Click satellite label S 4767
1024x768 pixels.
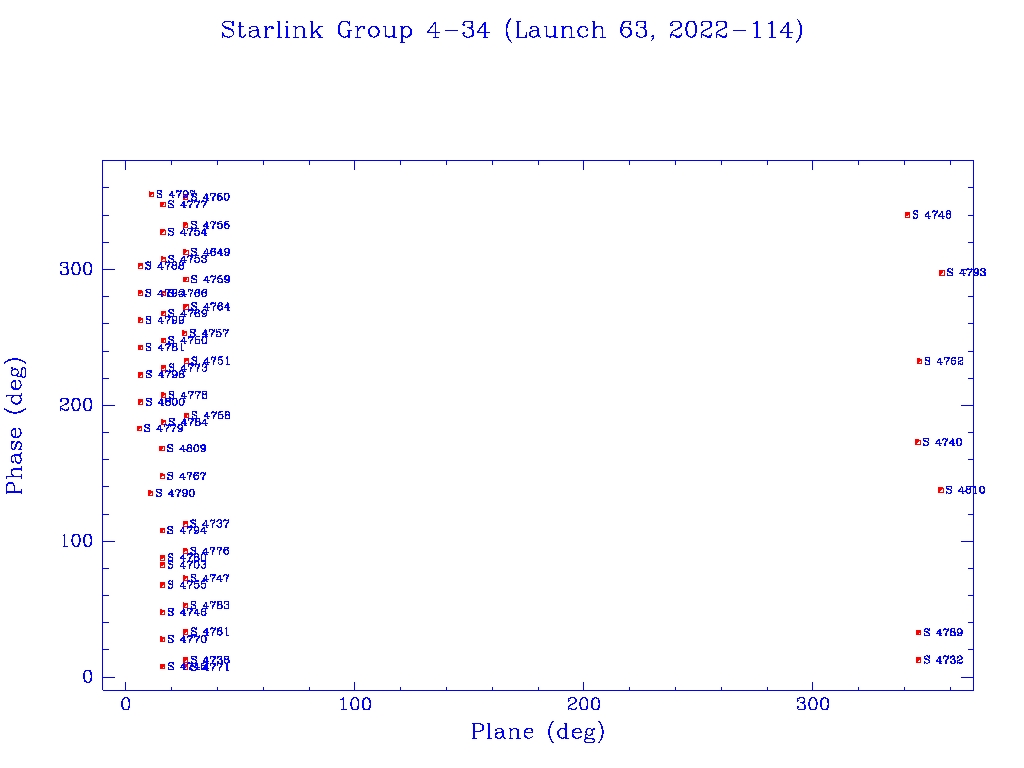click(186, 476)
